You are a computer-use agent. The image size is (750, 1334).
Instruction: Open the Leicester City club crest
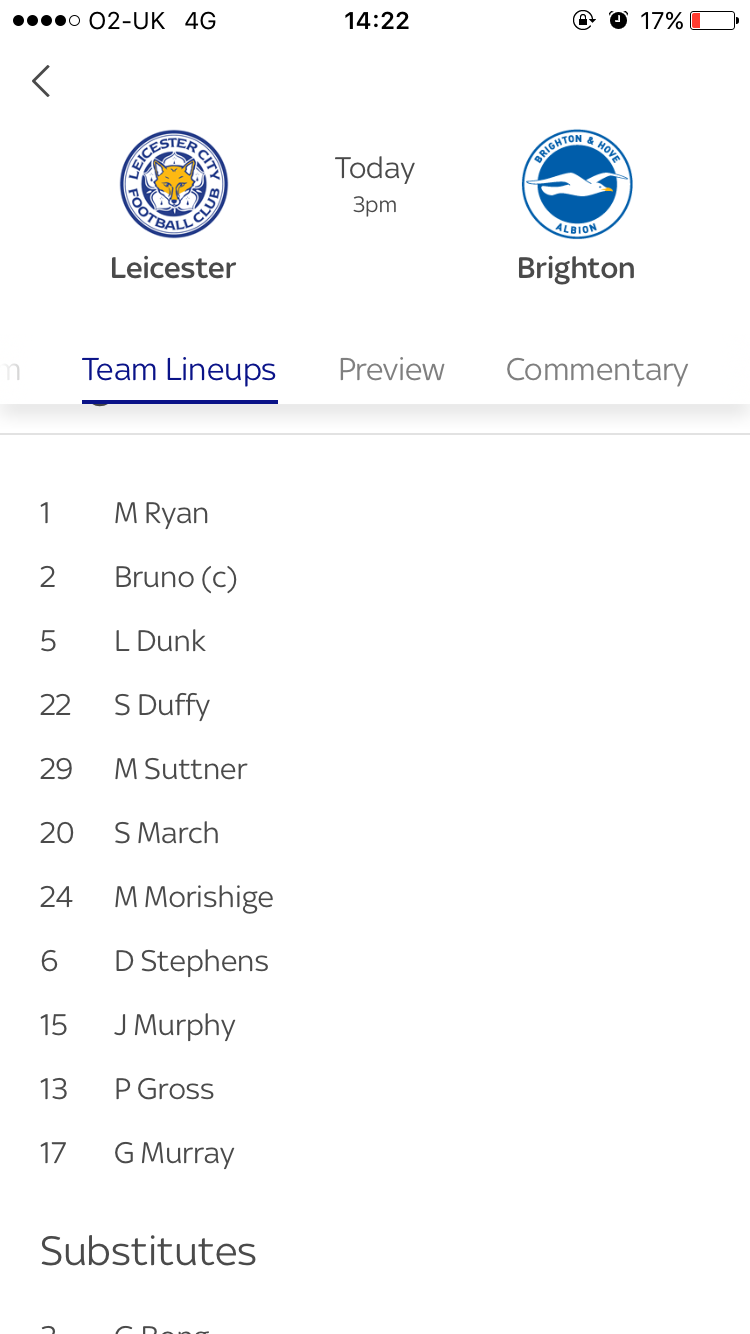(174, 184)
